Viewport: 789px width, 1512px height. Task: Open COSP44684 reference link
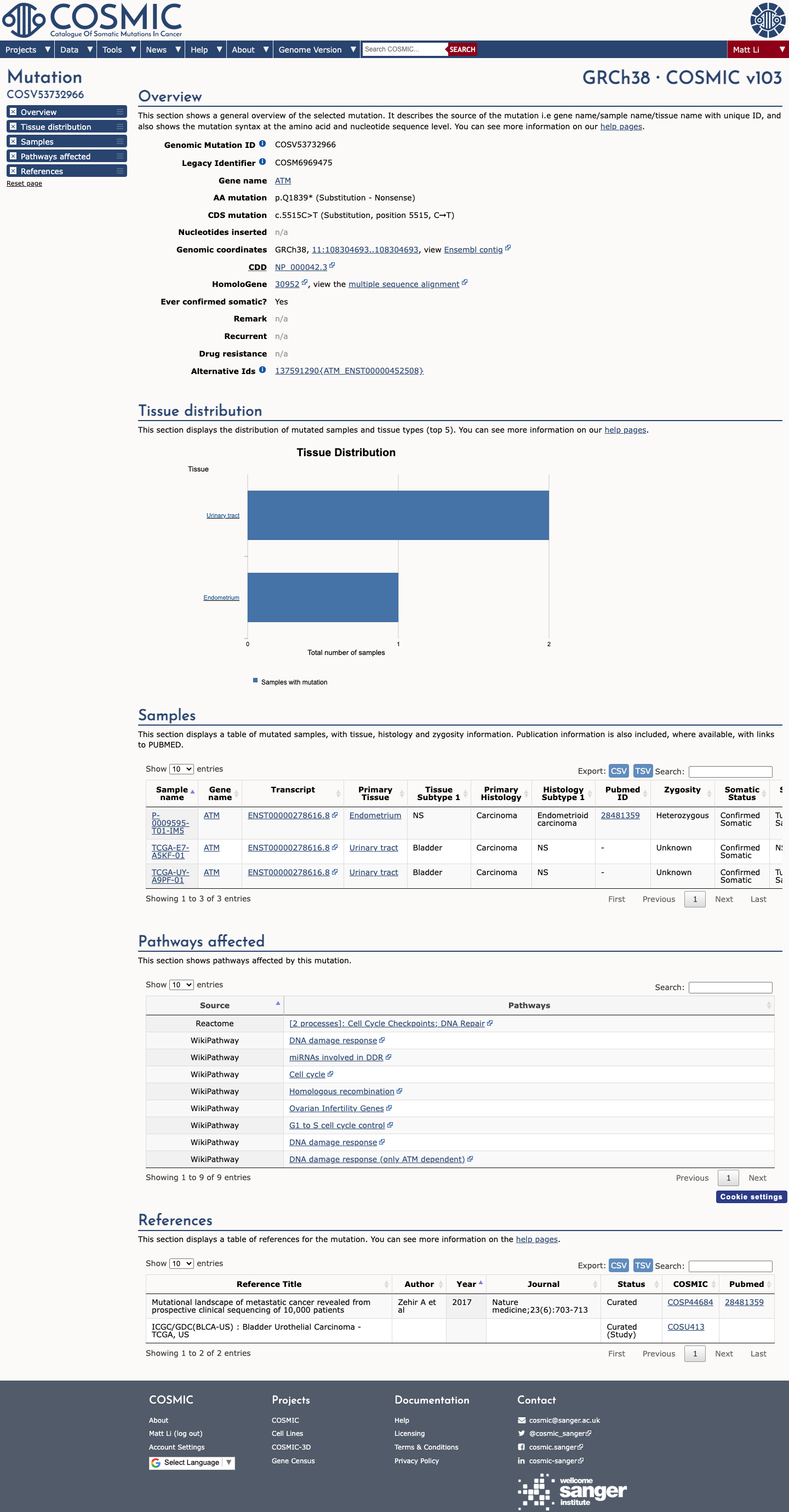tap(690, 1302)
